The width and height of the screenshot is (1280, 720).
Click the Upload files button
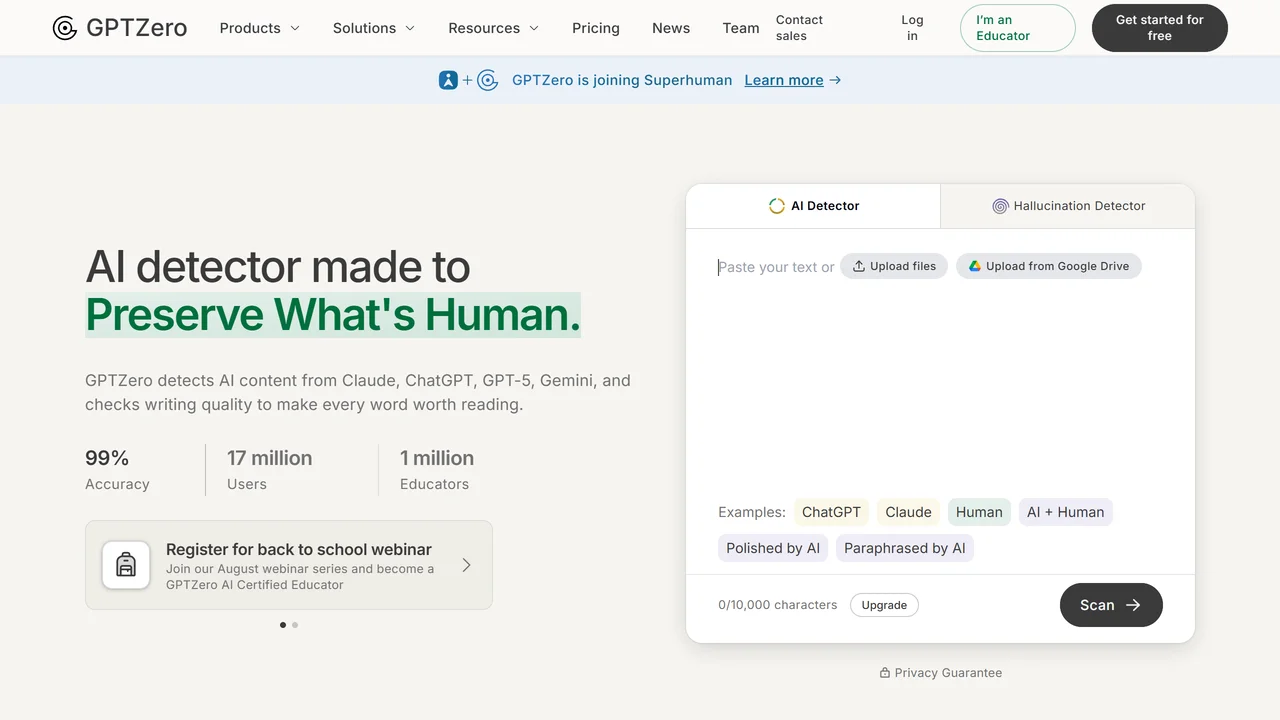894,266
